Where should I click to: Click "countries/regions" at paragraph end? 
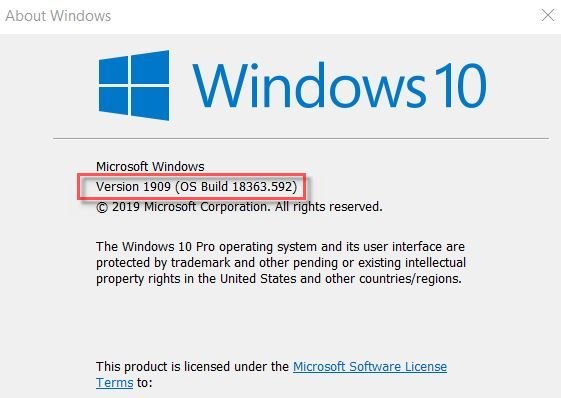410,278
